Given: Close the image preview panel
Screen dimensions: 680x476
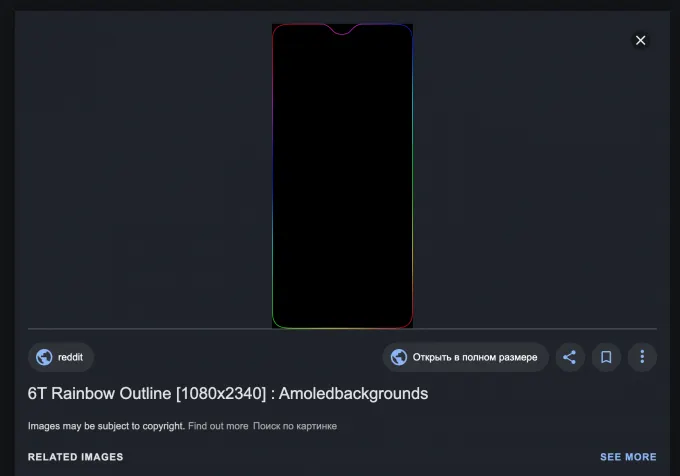Looking at the screenshot, I should coord(640,40).
